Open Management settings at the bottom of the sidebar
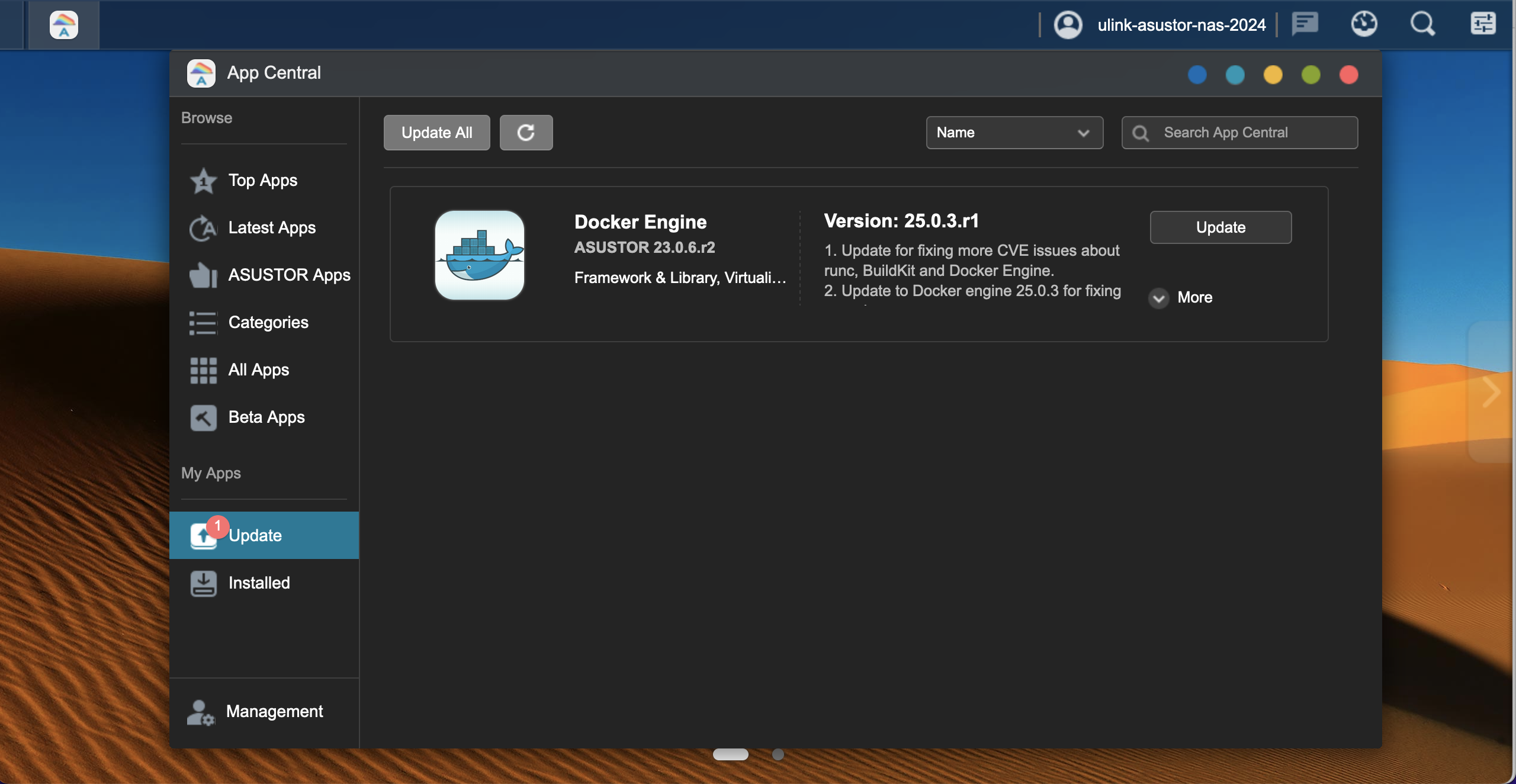Screen dimensions: 1516x784 pyautogui.click(x=274, y=711)
